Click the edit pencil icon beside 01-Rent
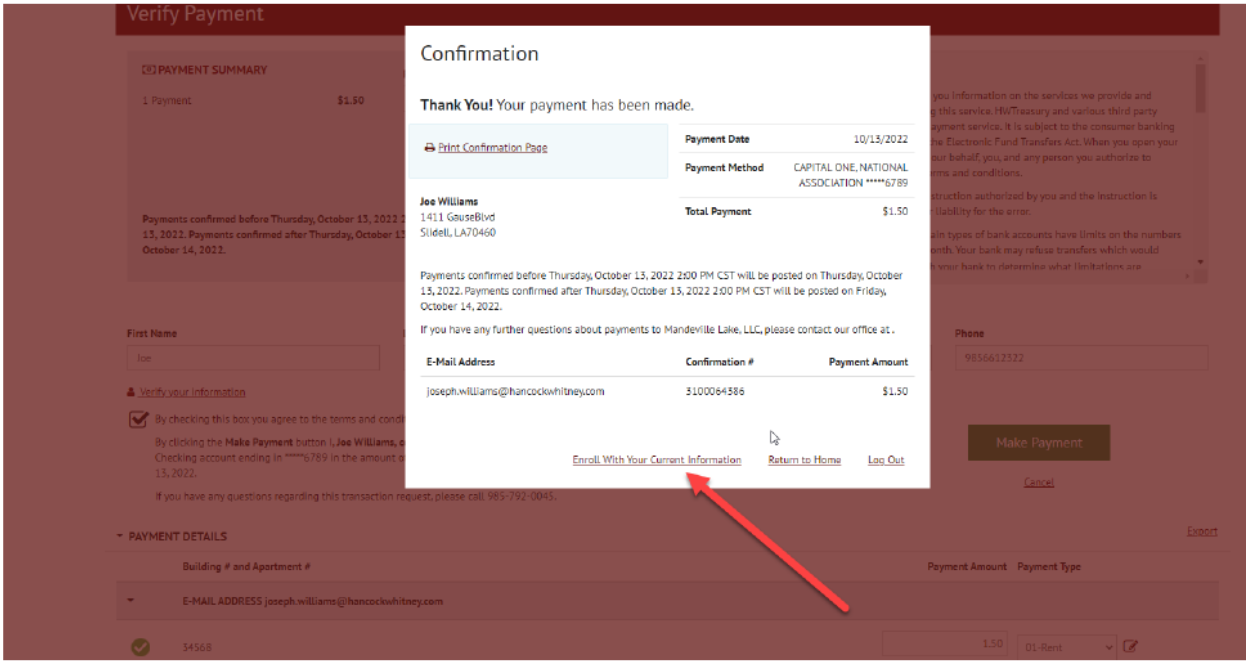Screen dimensions: 1248x662 coord(1130,647)
